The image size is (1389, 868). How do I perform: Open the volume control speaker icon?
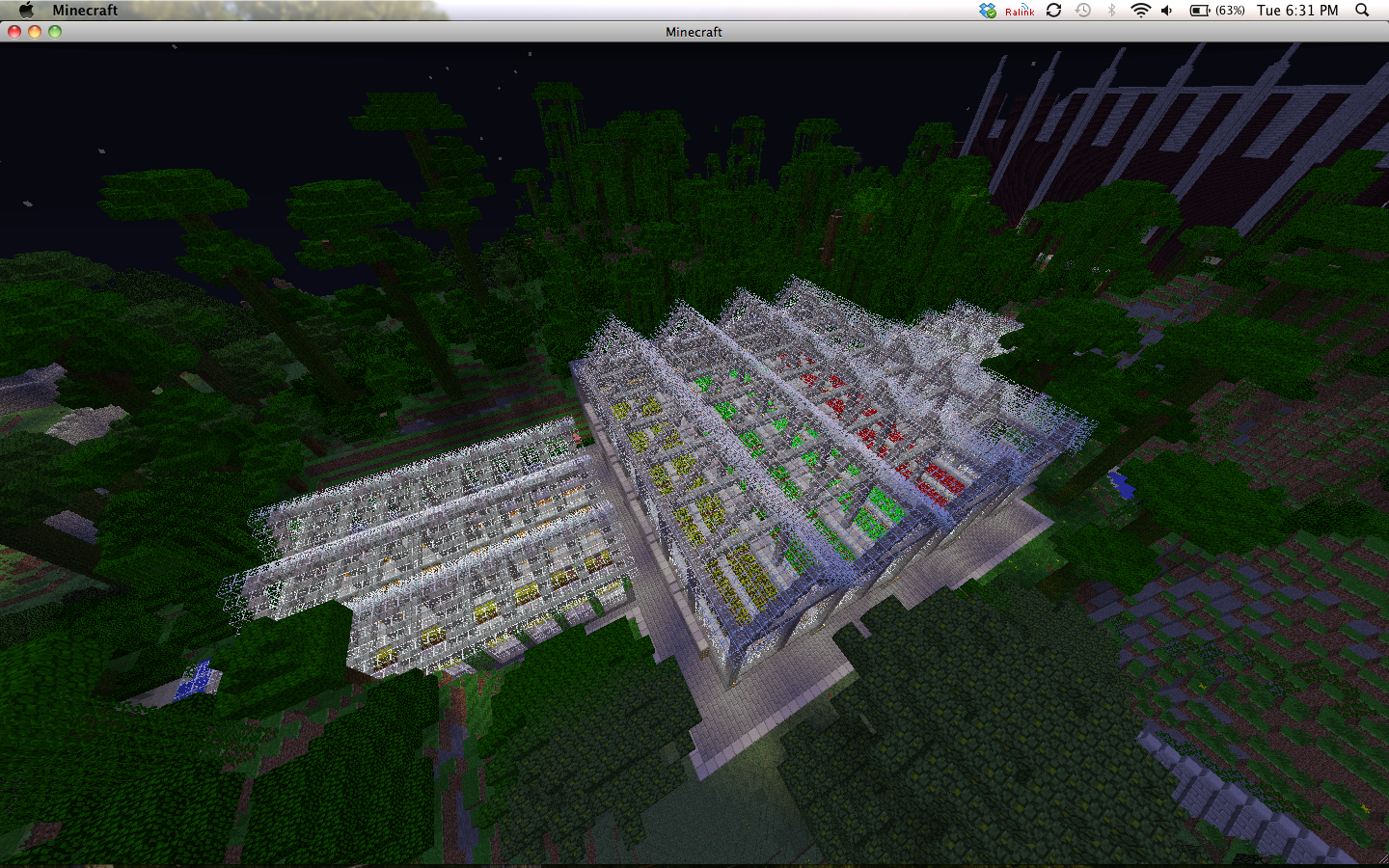(1167, 10)
